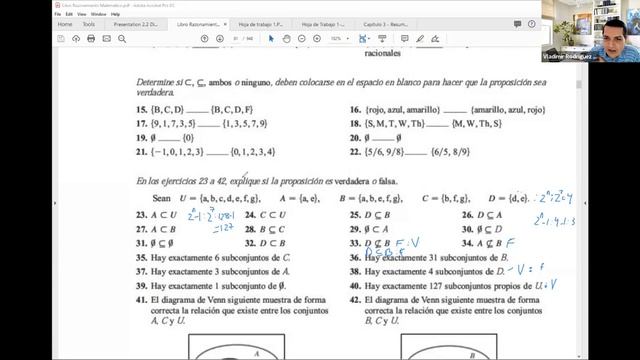Go to previous page arrow
Screen dimensions: 640x360
click(x=204, y=39)
